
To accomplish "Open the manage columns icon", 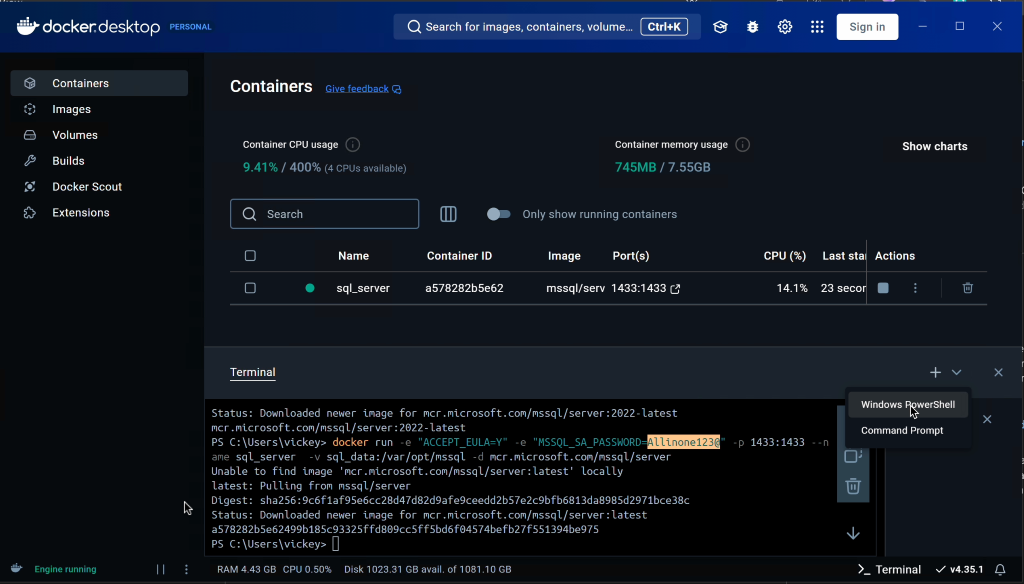I will [448, 214].
